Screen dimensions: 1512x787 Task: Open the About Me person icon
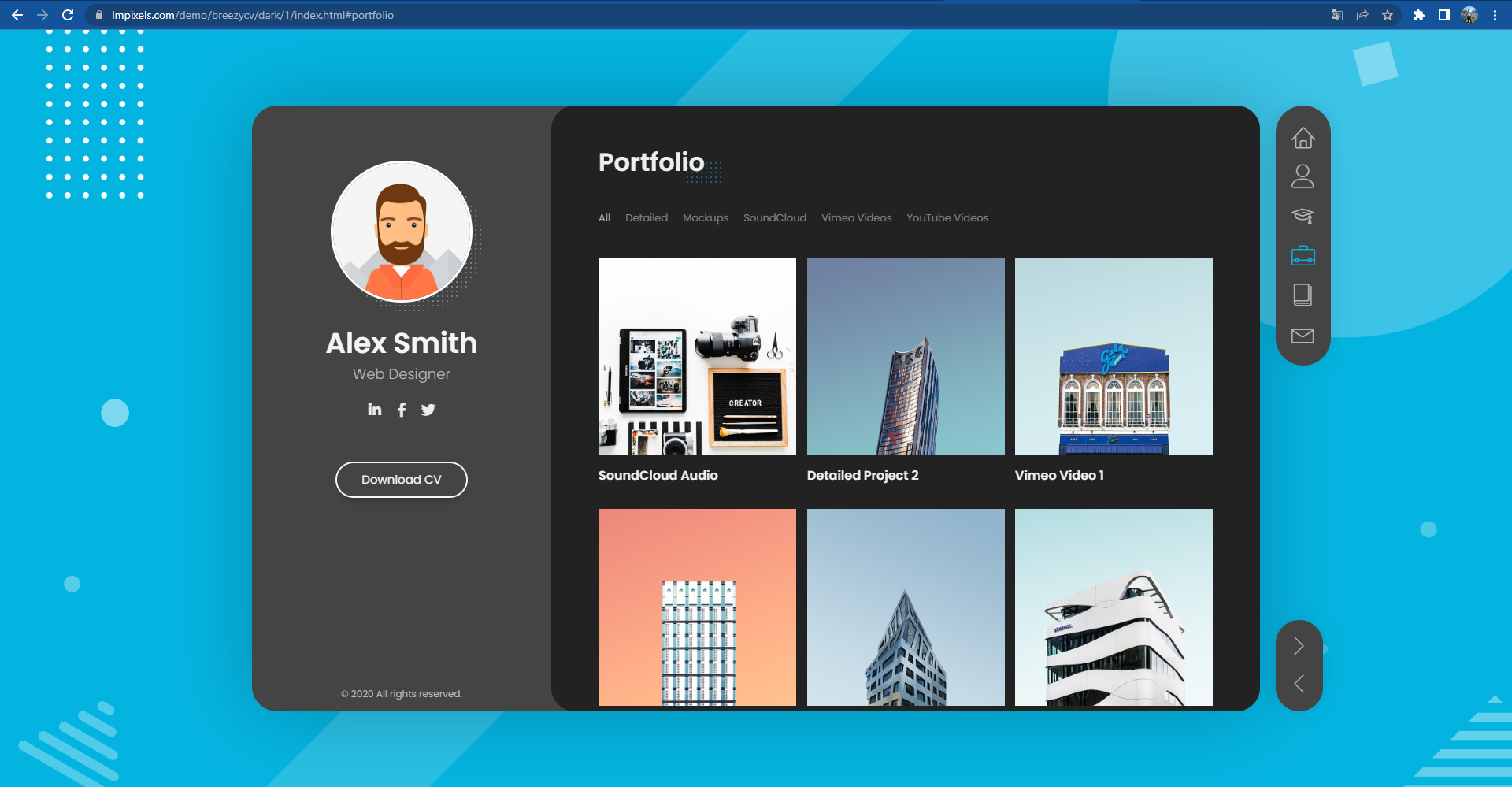pyautogui.click(x=1303, y=176)
